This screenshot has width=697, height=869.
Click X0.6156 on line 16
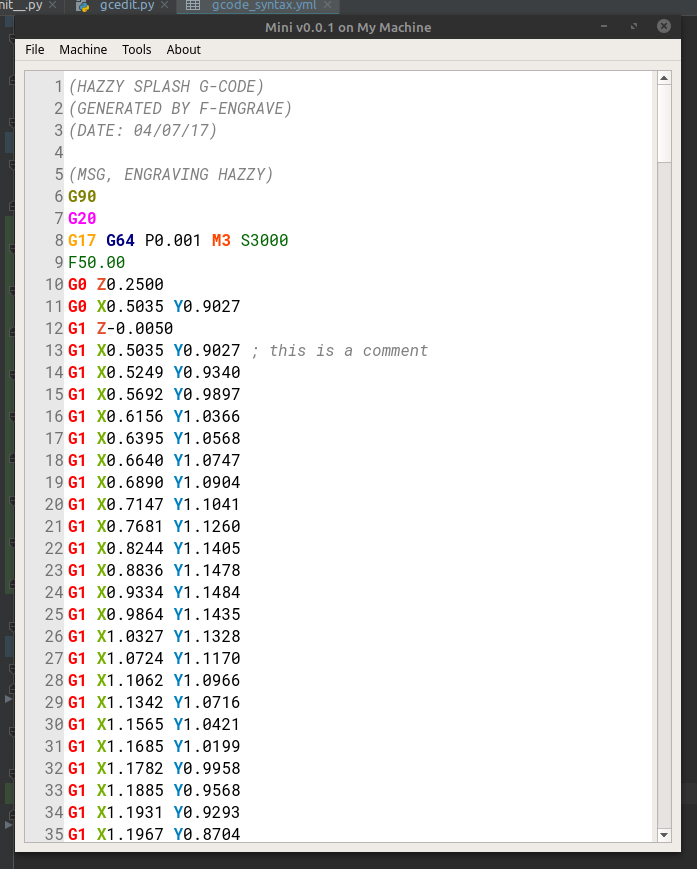pyautogui.click(x=130, y=417)
